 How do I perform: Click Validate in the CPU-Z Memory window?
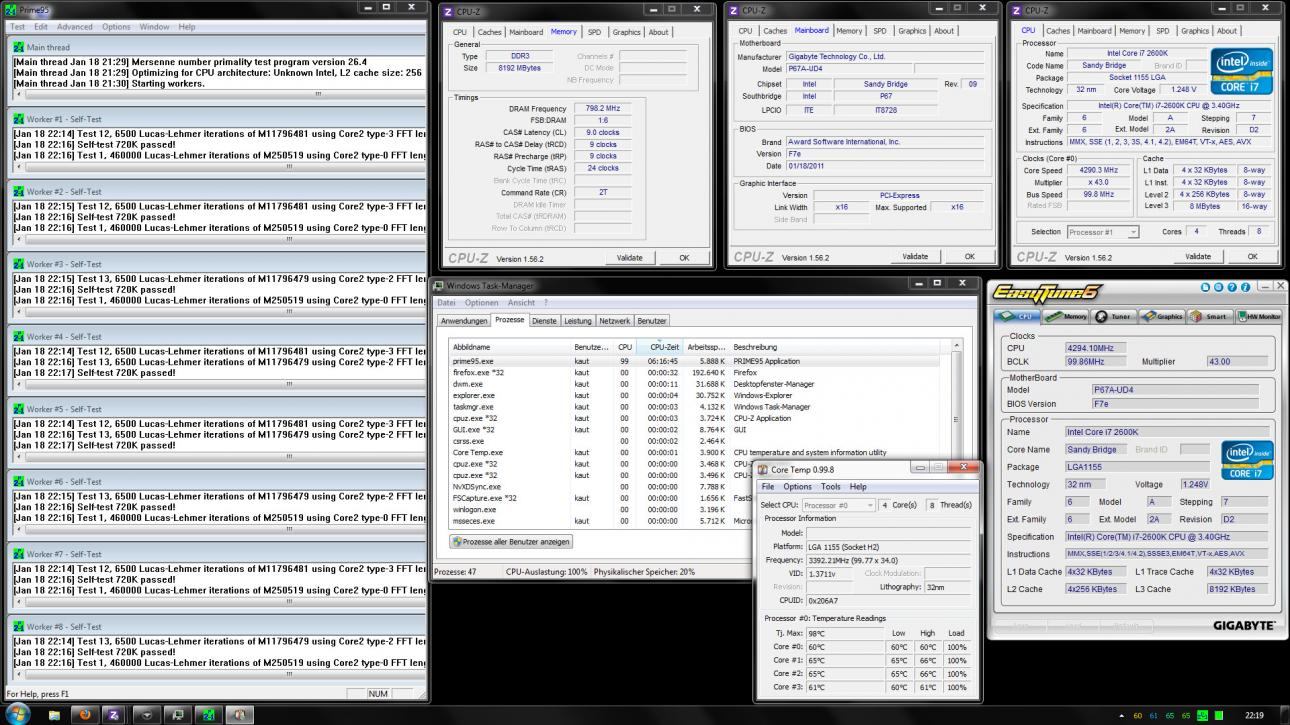pos(630,258)
